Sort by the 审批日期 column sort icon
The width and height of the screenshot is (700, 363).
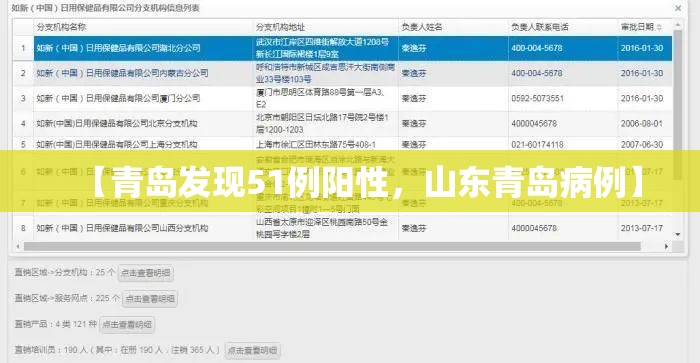[x=659, y=28]
